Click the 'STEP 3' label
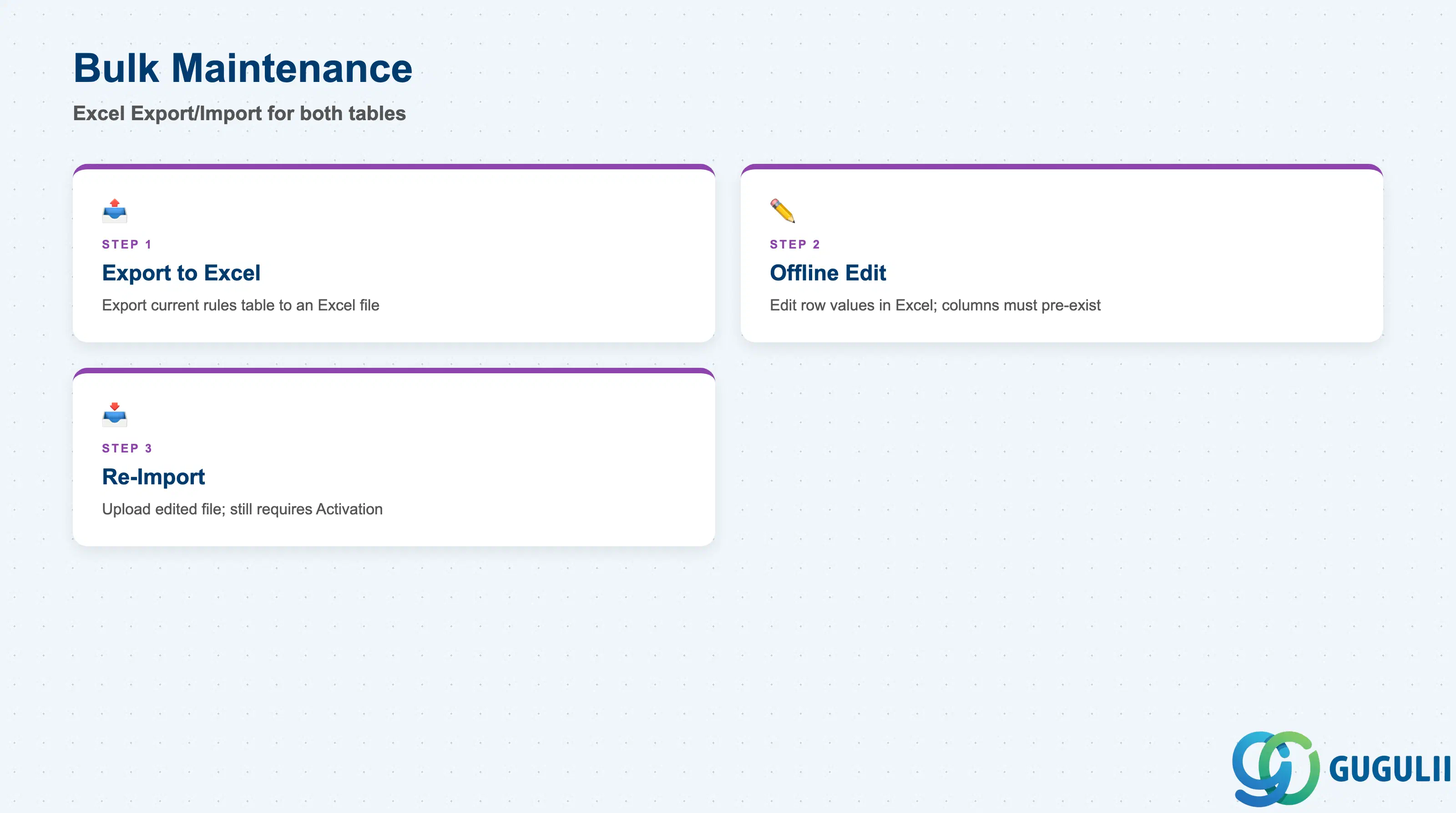The image size is (1456, 813). pos(126,448)
